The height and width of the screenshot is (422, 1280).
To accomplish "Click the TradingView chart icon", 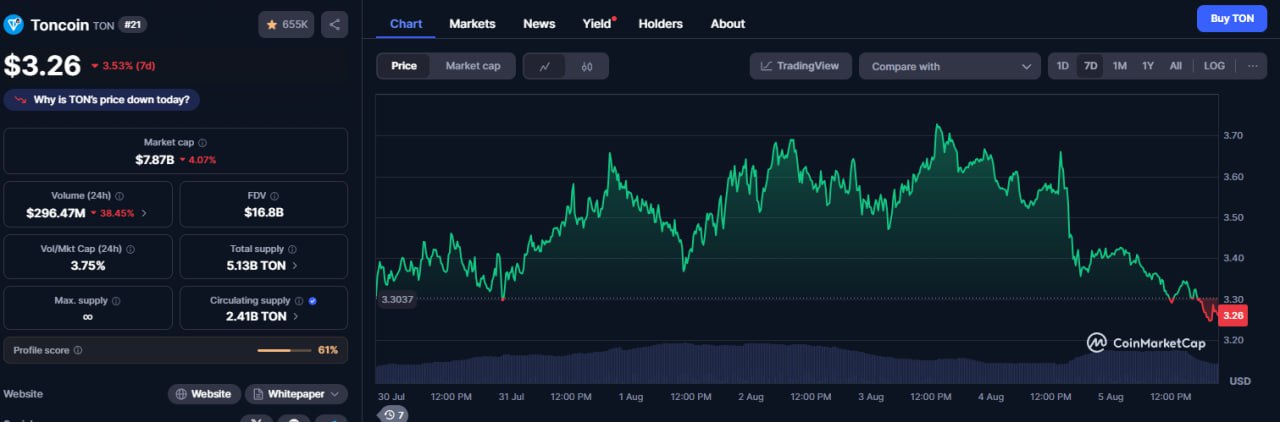I will click(x=766, y=66).
